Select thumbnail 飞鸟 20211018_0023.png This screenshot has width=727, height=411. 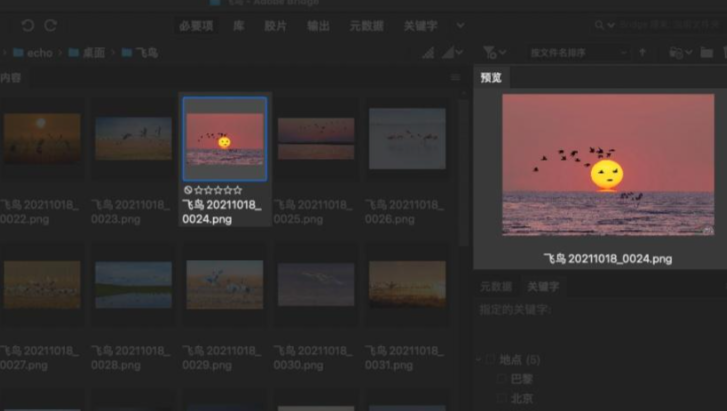(x=134, y=138)
